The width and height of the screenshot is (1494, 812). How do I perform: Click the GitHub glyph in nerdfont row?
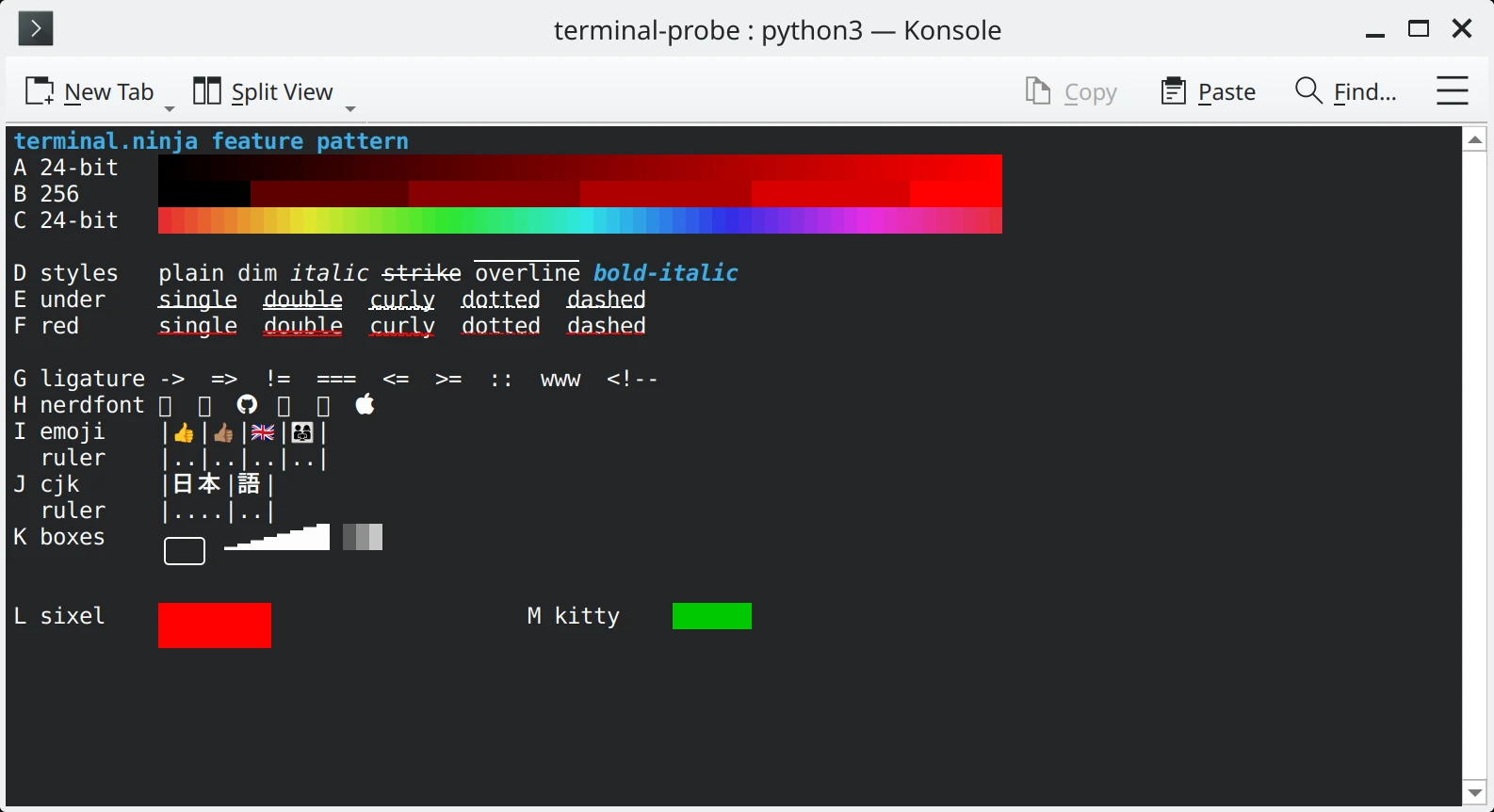247,405
